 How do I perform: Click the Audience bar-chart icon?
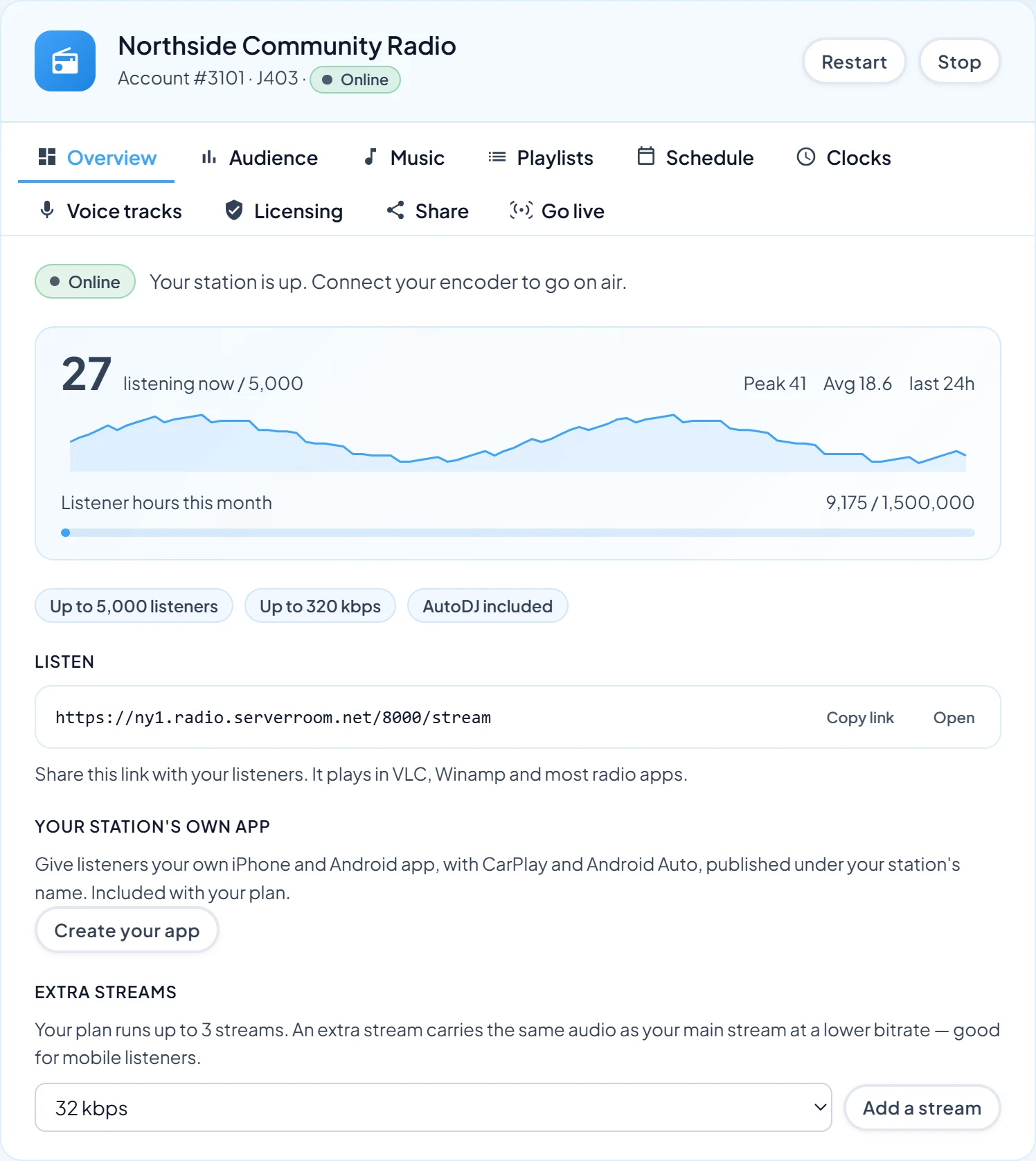click(209, 157)
